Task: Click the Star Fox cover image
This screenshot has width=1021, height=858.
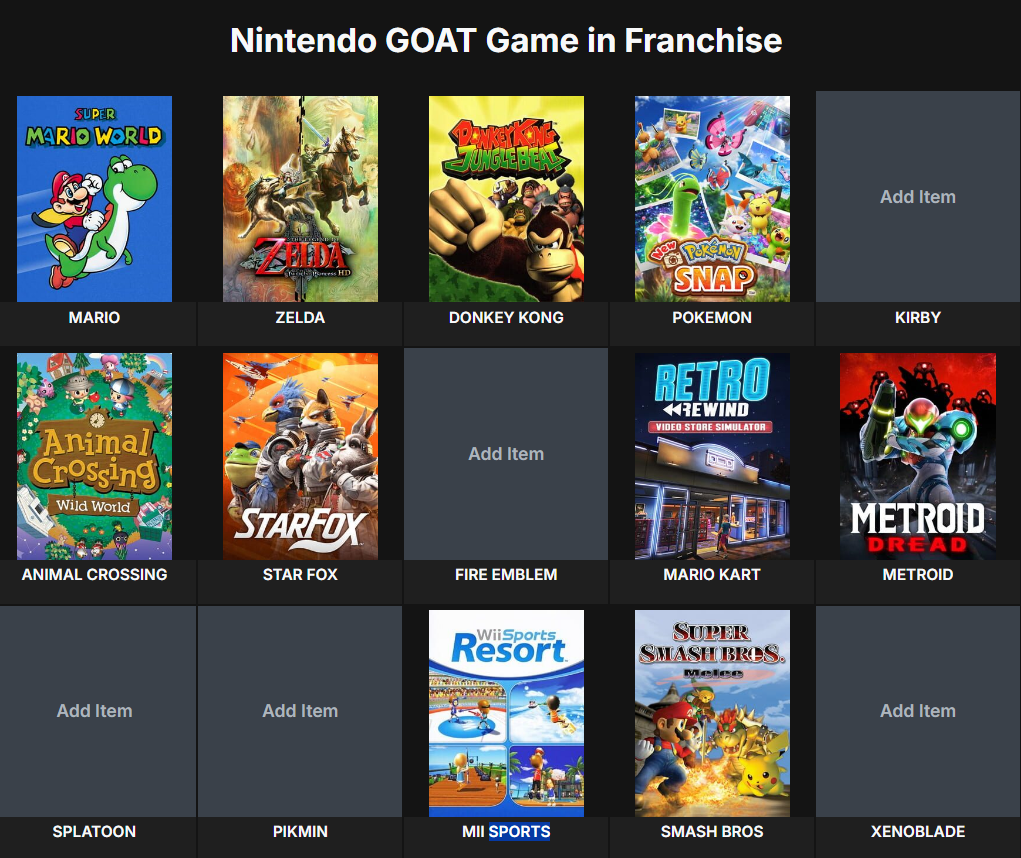Action: point(300,456)
